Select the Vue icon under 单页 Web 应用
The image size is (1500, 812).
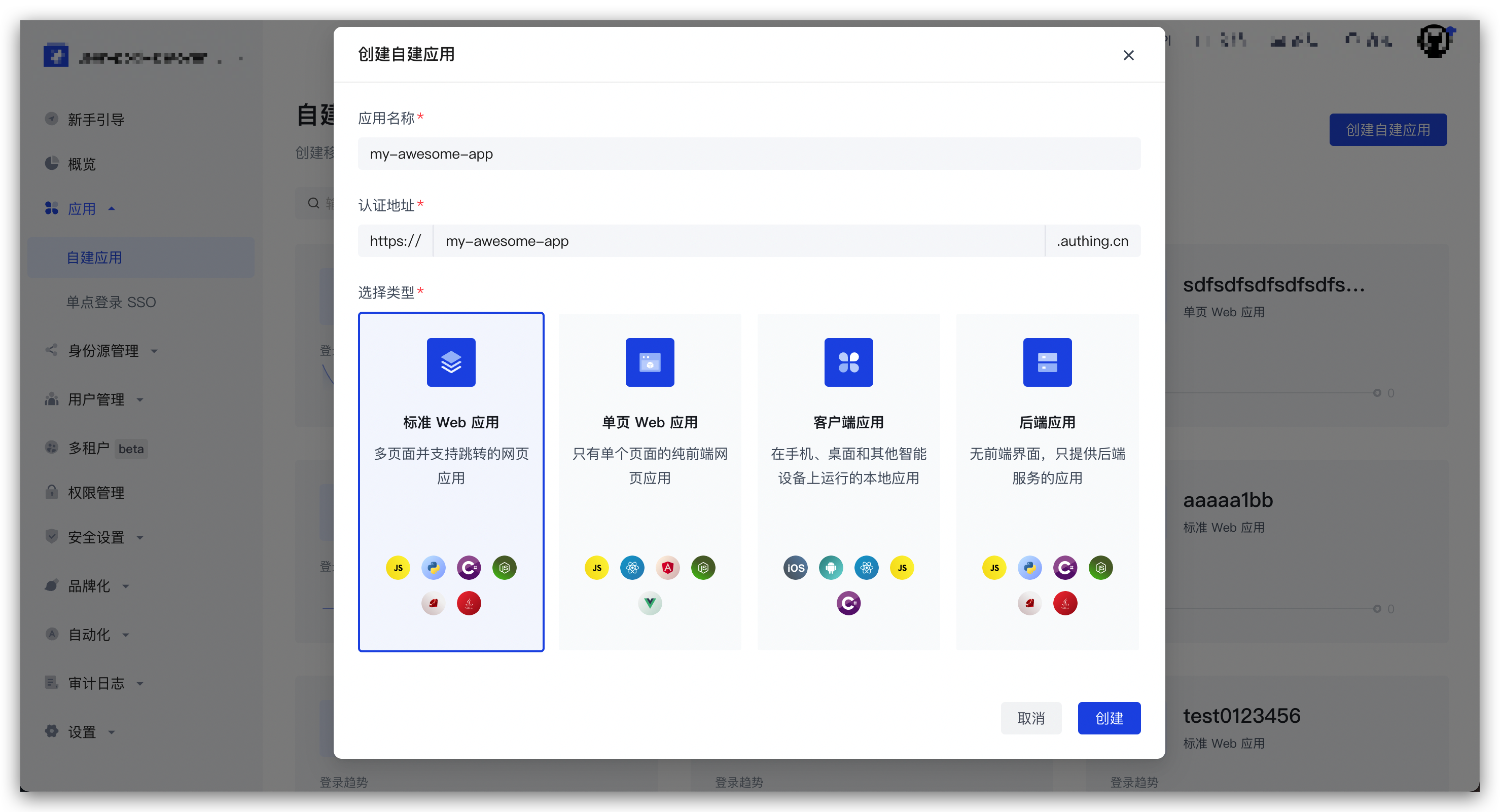[x=650, y=603]
